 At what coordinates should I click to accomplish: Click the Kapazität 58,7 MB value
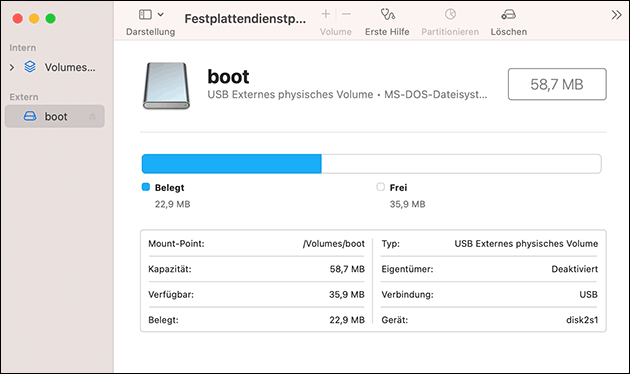click(347, 269)
